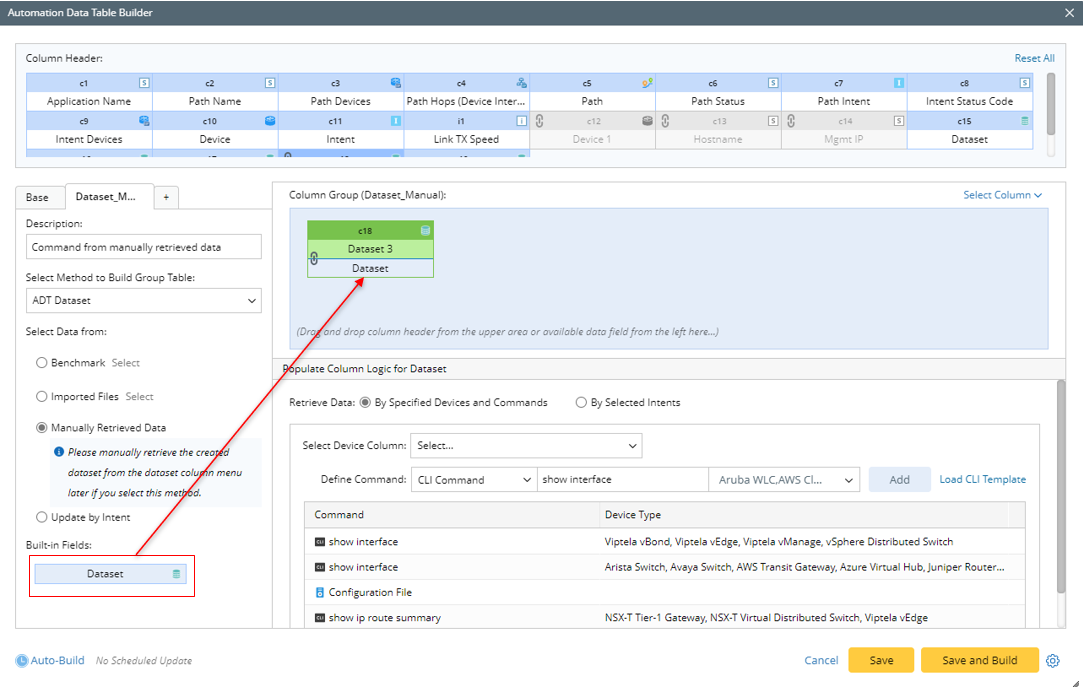The height and width of the screenshot is (692, 1083).
Task: Click the path icon on column c5
Action: click(647, 83)
